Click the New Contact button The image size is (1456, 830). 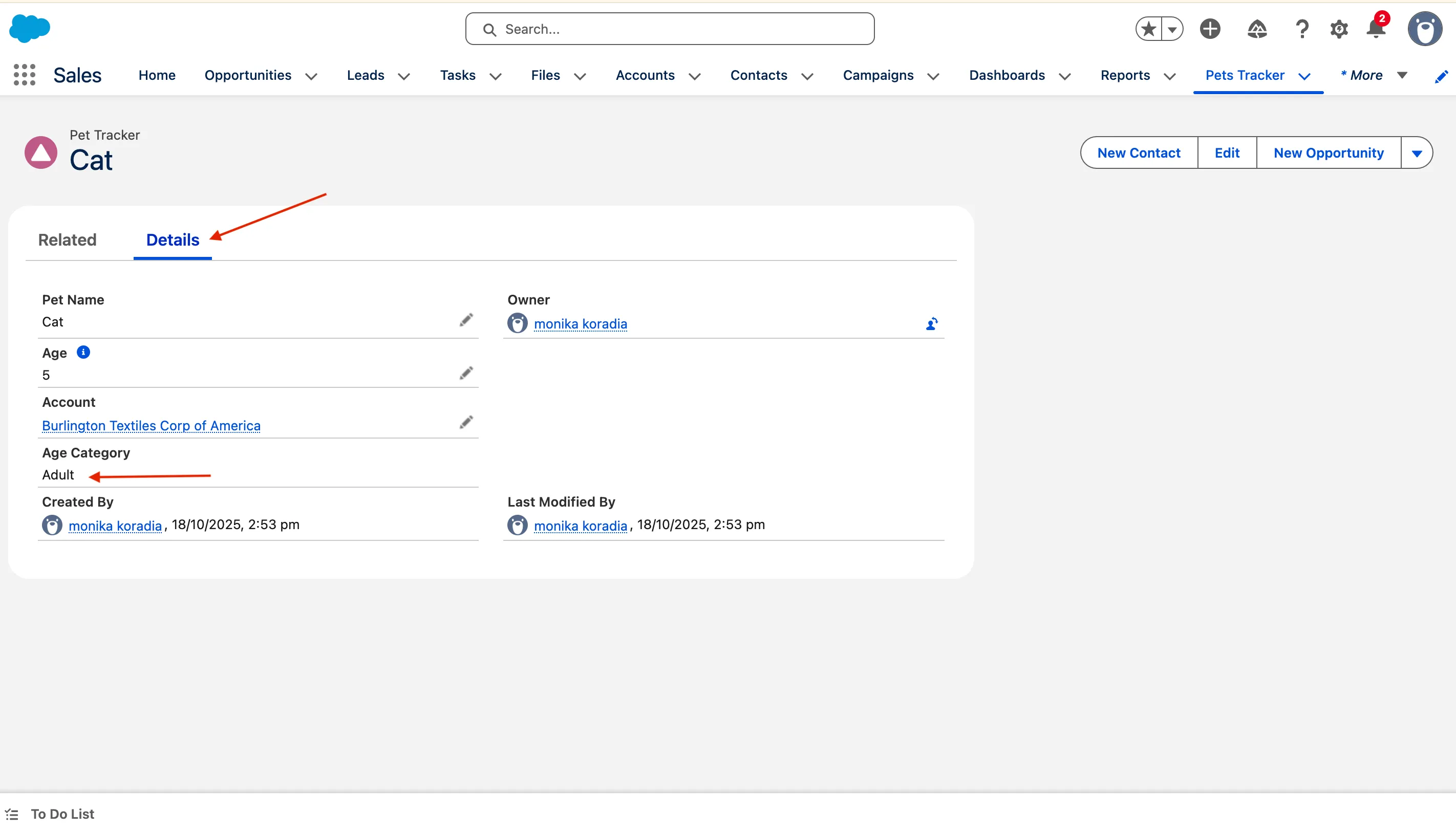click(x=1139, y=153)
